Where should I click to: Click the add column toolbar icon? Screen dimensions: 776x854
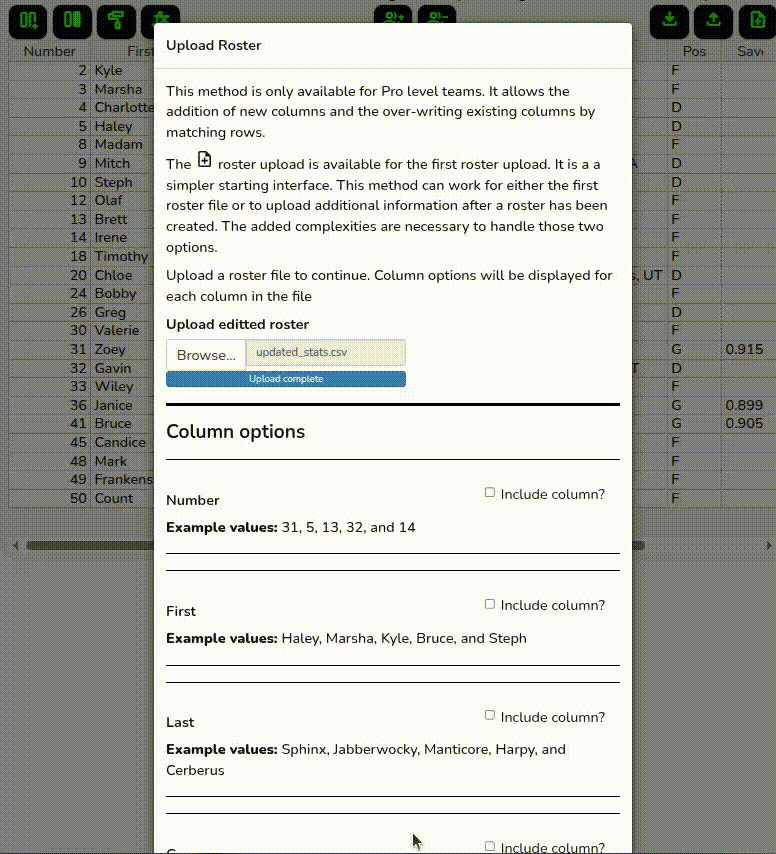click(29, 20)
